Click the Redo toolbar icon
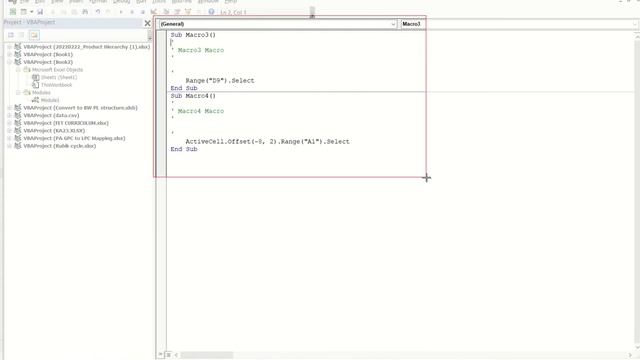Image resolution: width=640 pixels, height=360 pixels. click(x=108, y=12)
